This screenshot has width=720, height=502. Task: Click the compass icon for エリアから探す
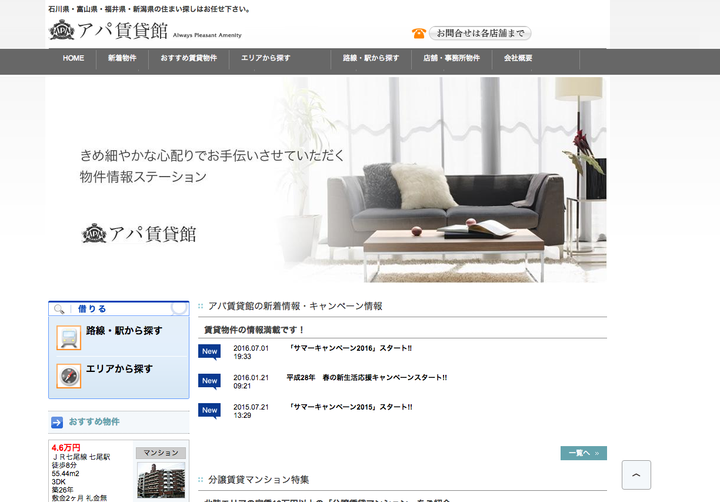coord(69,376)
